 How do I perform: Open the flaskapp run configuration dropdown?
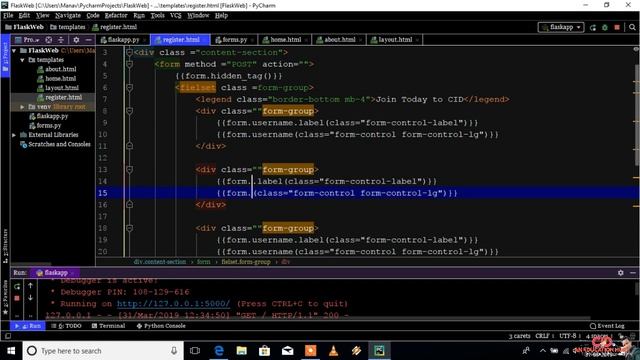(x=561, y=27)
